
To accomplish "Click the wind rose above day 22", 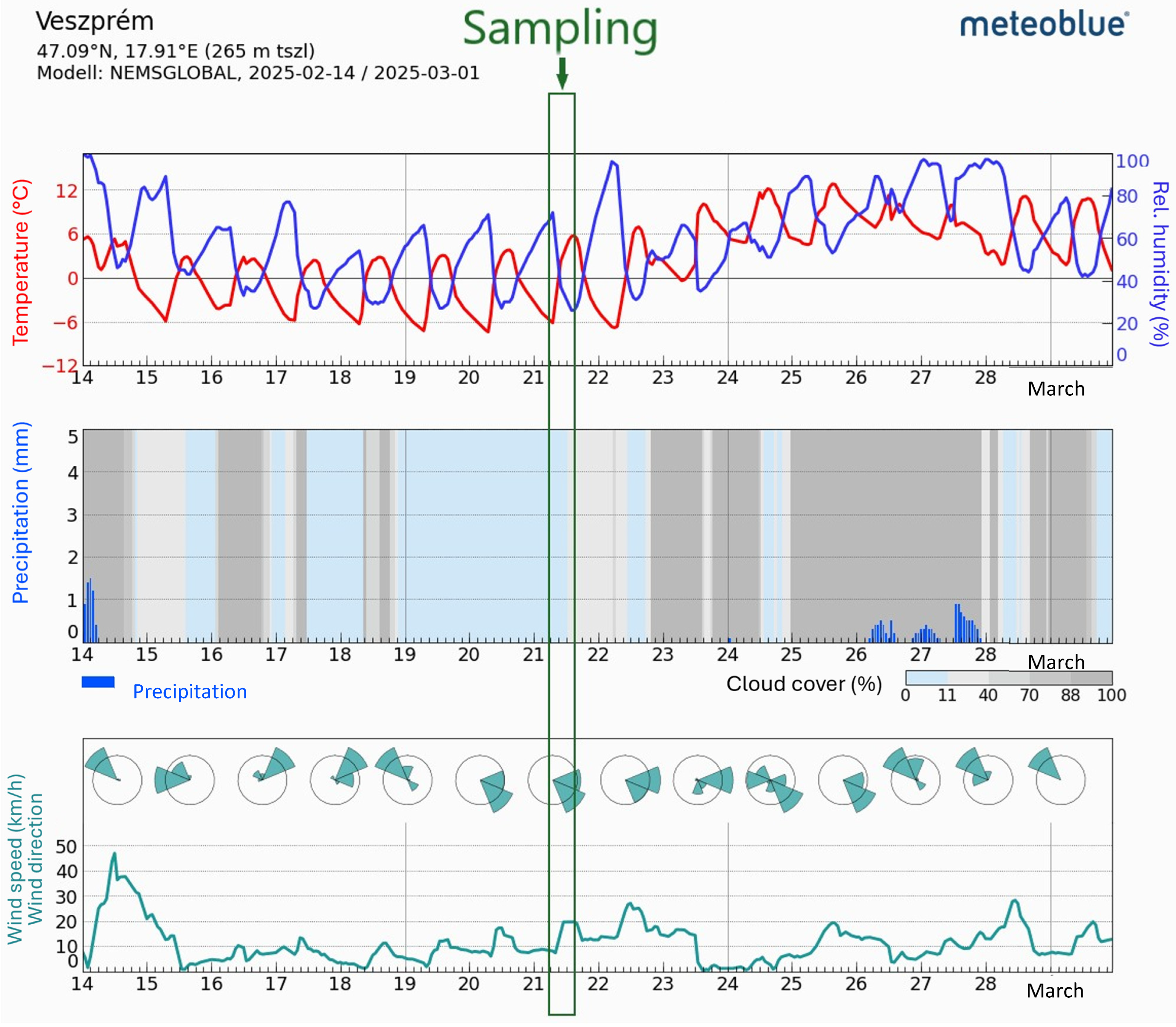I will pos(625,780).
